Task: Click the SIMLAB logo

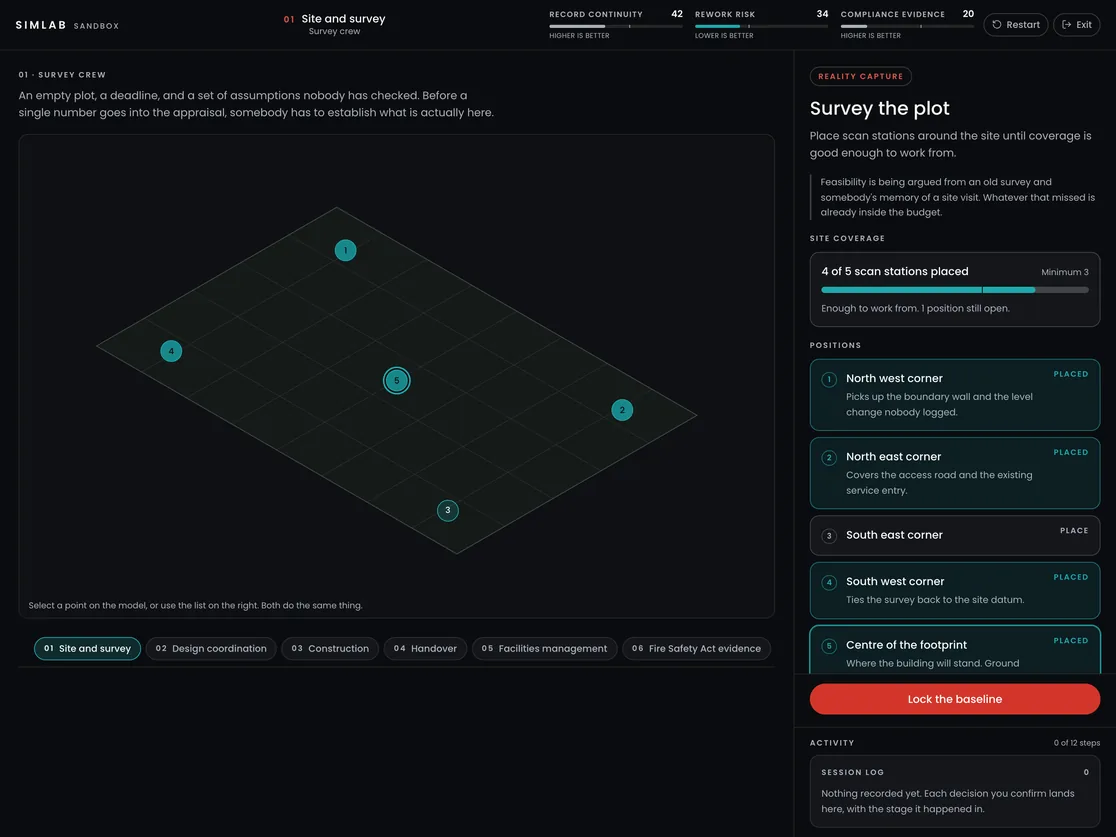Action: [x=41, y=25]
